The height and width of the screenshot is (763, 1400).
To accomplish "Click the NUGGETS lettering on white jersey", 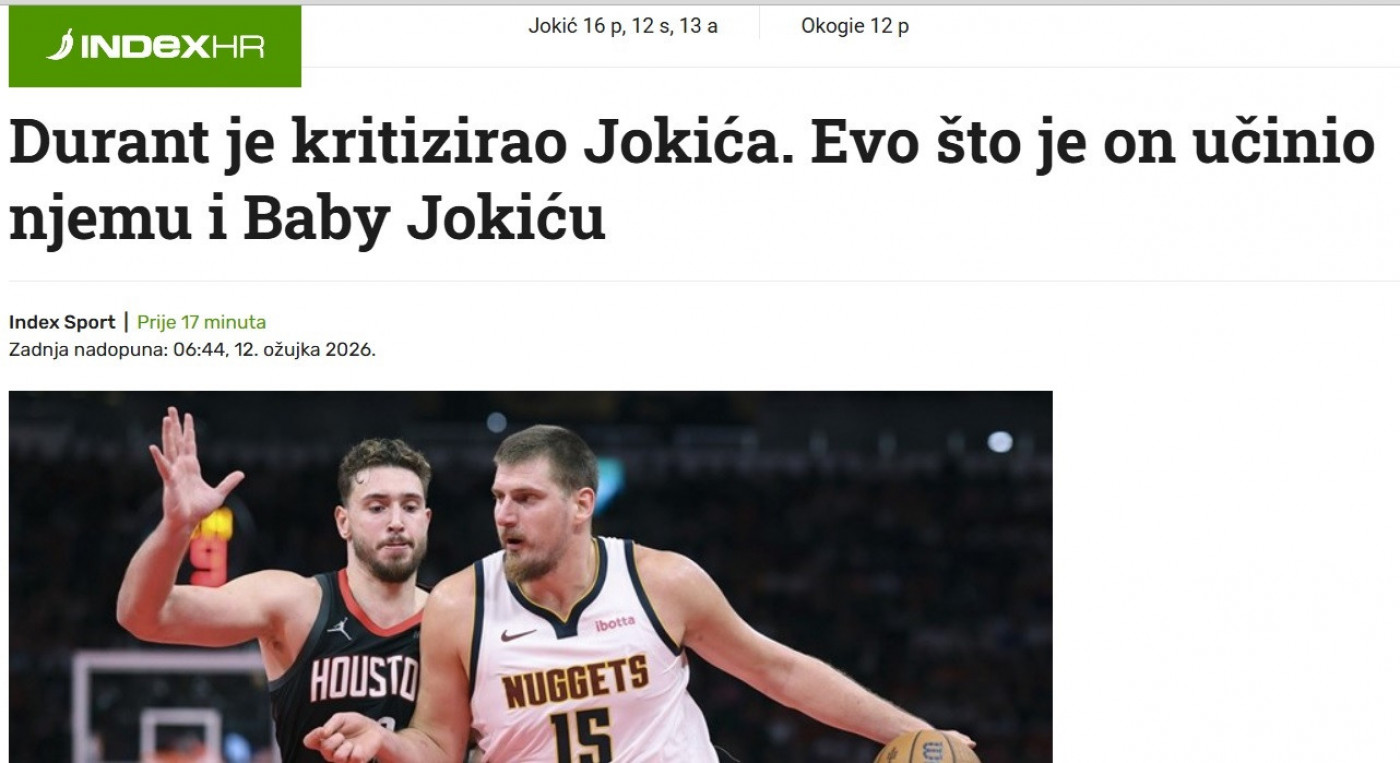I will coord(575,682).
